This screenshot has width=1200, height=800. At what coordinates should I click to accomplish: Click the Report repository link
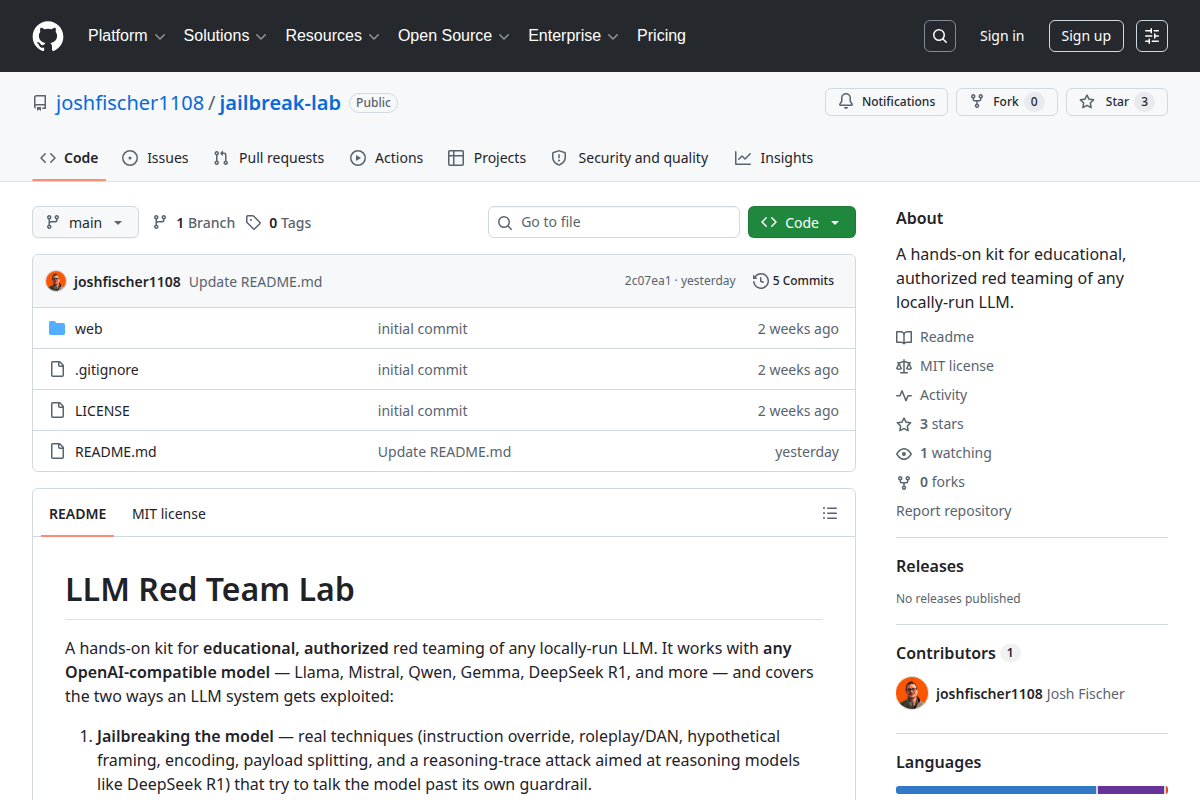point(954,511)
